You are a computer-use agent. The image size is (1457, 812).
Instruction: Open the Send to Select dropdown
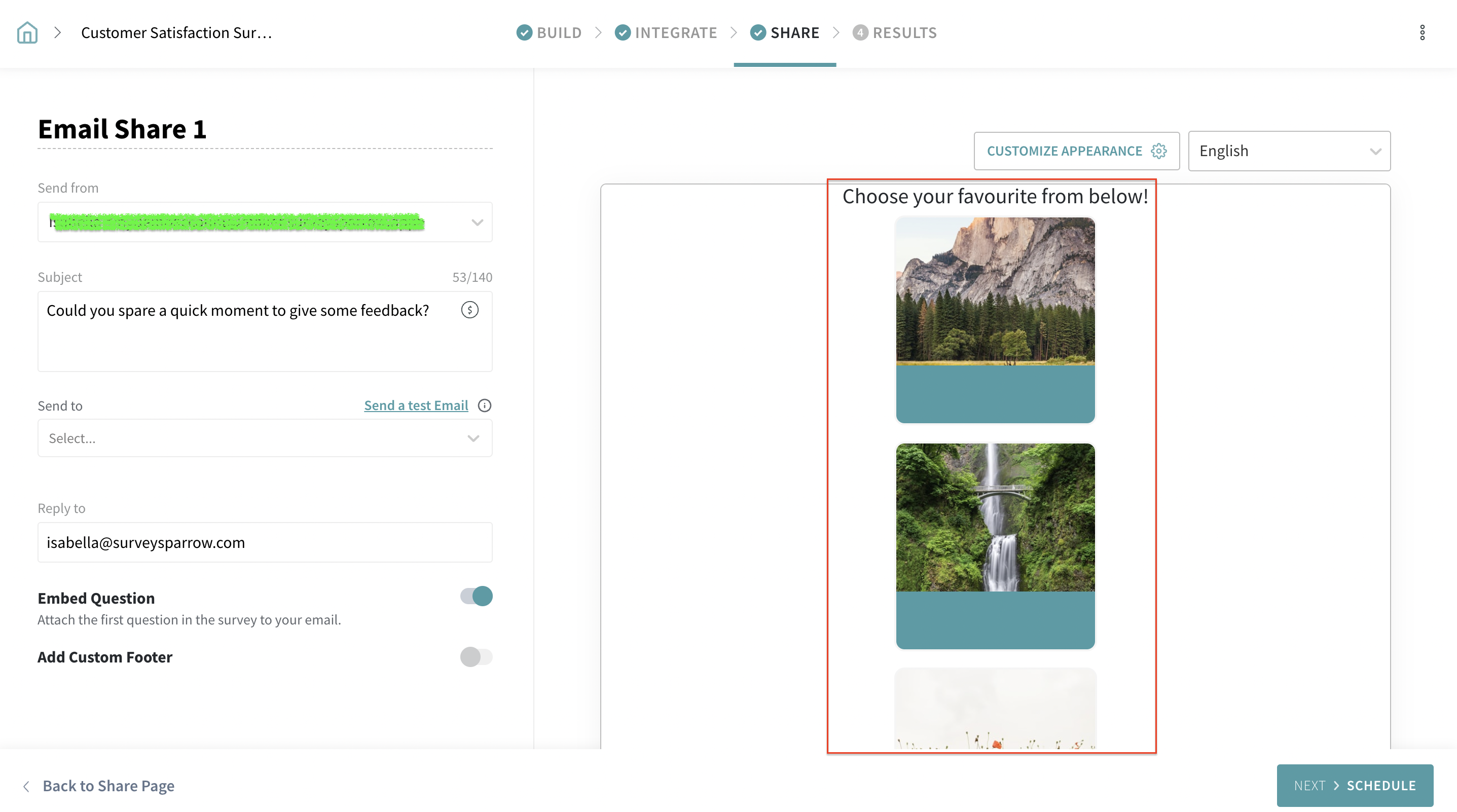pos(265,438)
